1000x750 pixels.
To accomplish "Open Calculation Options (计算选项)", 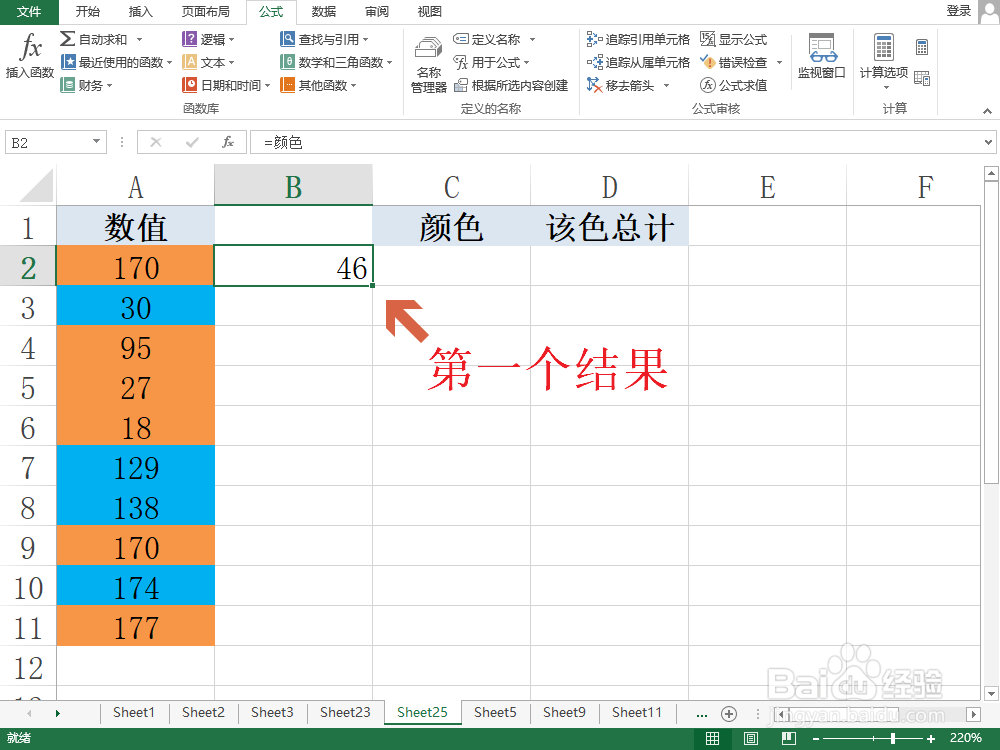I will (883, 61).
